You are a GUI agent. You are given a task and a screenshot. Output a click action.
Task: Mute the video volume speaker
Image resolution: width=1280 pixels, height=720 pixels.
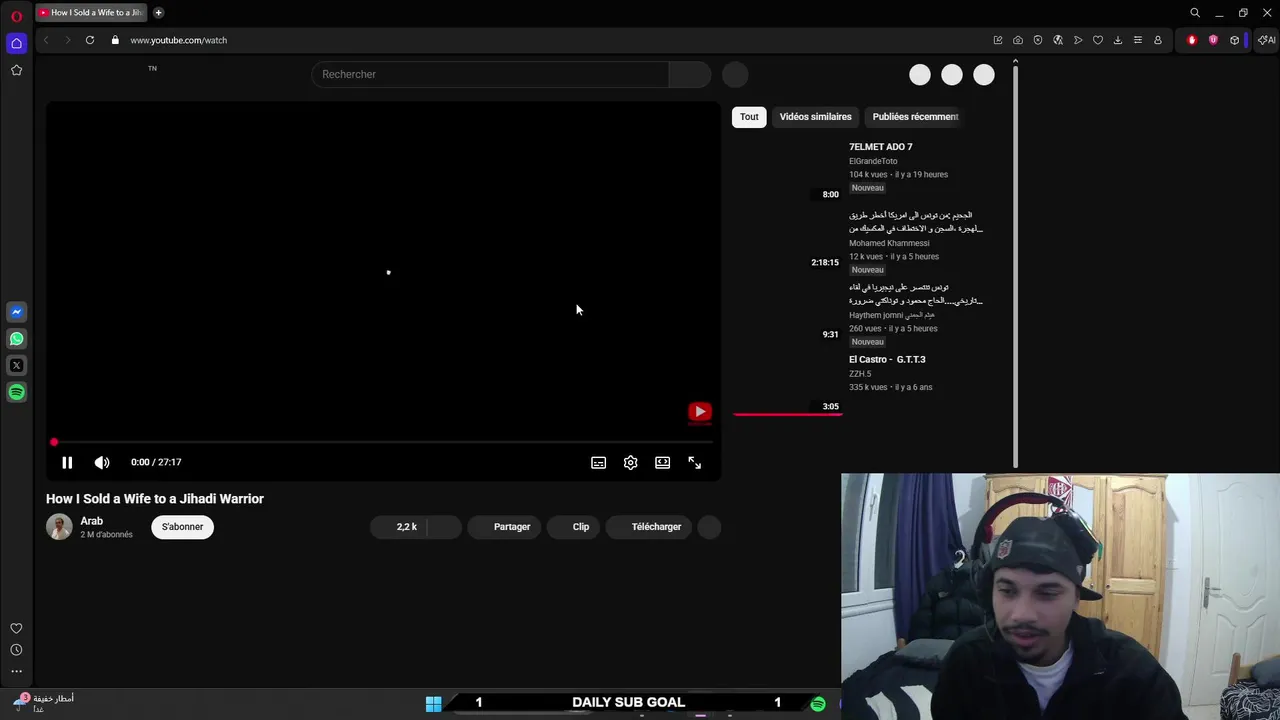102,462
